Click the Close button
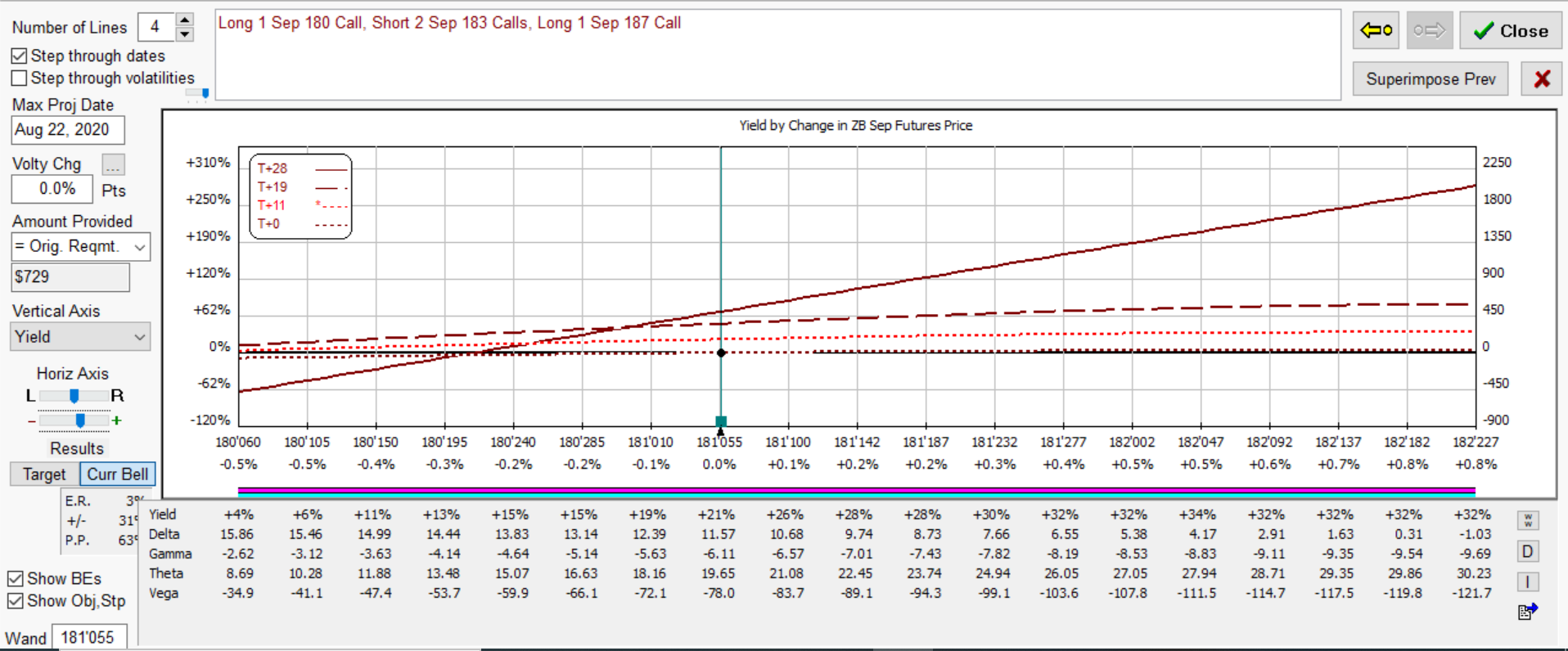The image size is (1568, 651). 1511,31
